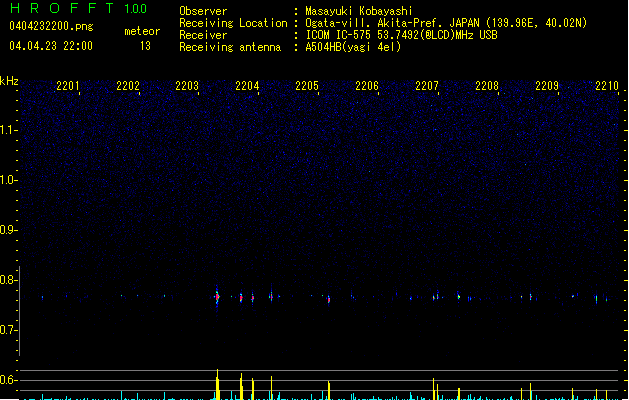Click the Observer field label
This screenshot has height=400, width=629.
(x=203, y=11)
